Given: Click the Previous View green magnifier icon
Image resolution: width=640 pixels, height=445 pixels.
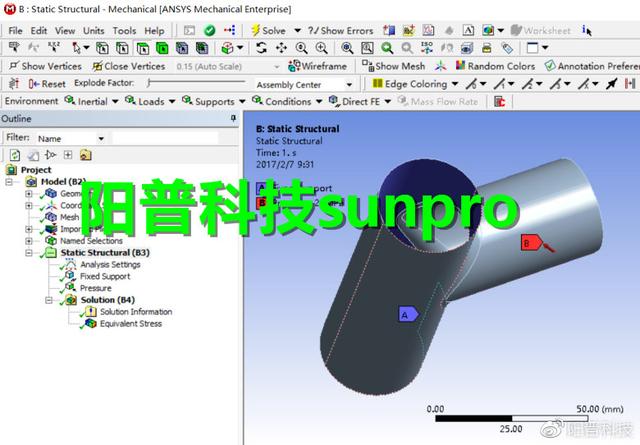Looking at the screenshot, I should pos(387,48).
